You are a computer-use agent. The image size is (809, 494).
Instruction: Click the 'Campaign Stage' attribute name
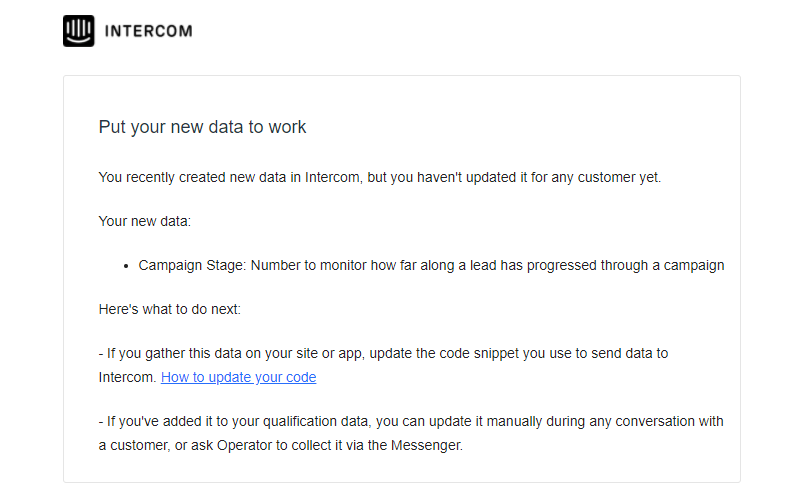pos(190,265)
